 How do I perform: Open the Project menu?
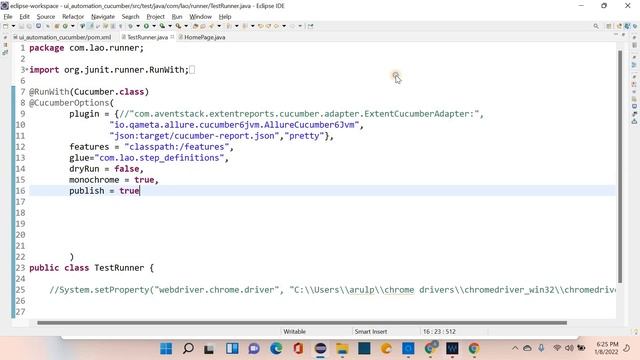coord(156,17)
